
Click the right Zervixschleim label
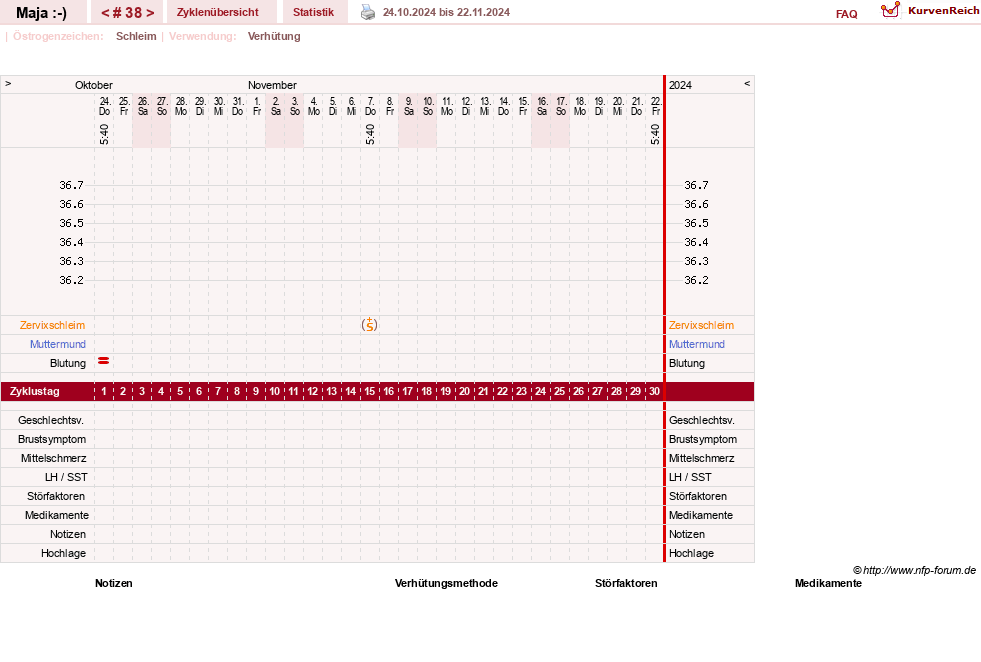701,325
